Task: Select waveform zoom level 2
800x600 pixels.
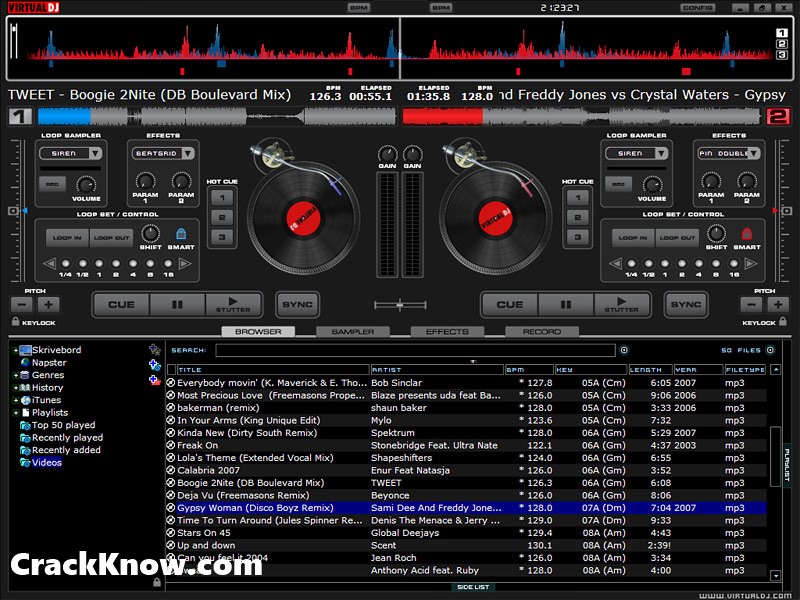Action: click(x=782, y=44)
